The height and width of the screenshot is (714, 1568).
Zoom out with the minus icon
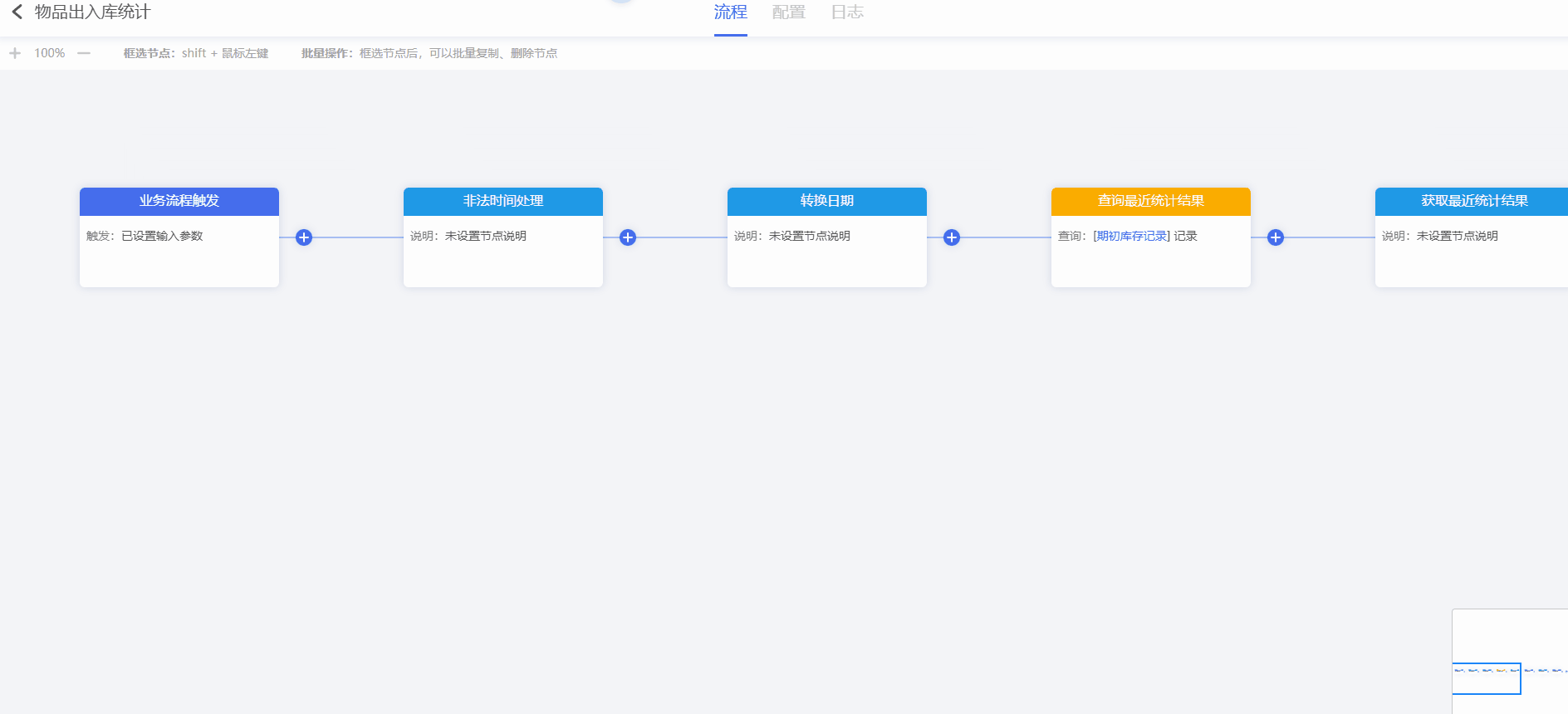[x=84, y=53]
